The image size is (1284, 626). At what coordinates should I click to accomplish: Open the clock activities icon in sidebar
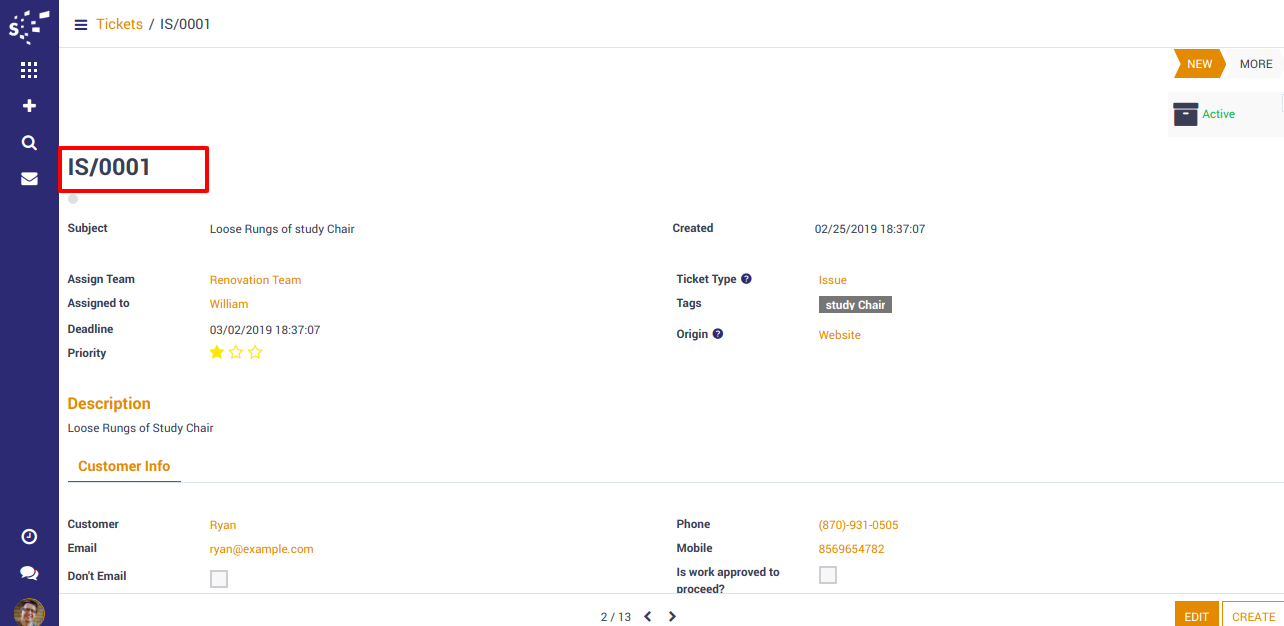(x=29, y=537)
